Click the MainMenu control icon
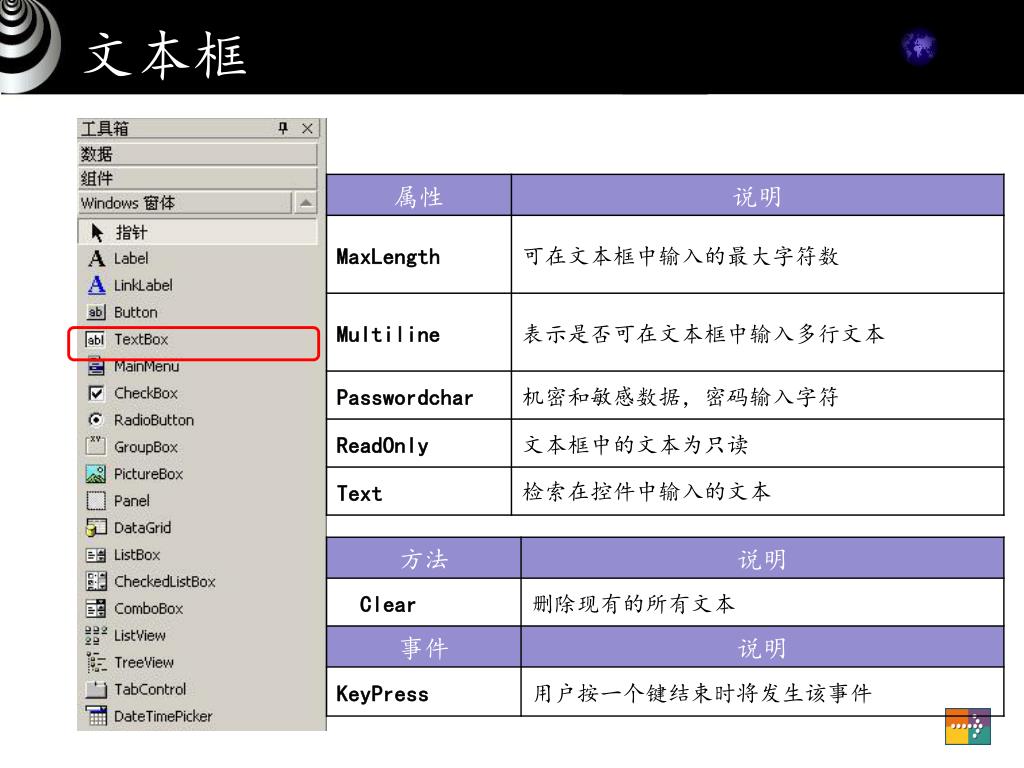Screen dimensions: 1024x768 95,366
